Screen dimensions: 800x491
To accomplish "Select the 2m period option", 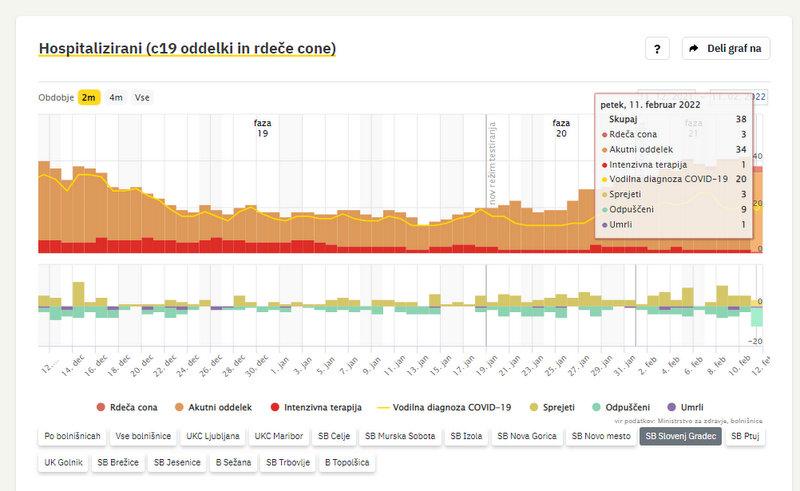I will pos(89,97).
